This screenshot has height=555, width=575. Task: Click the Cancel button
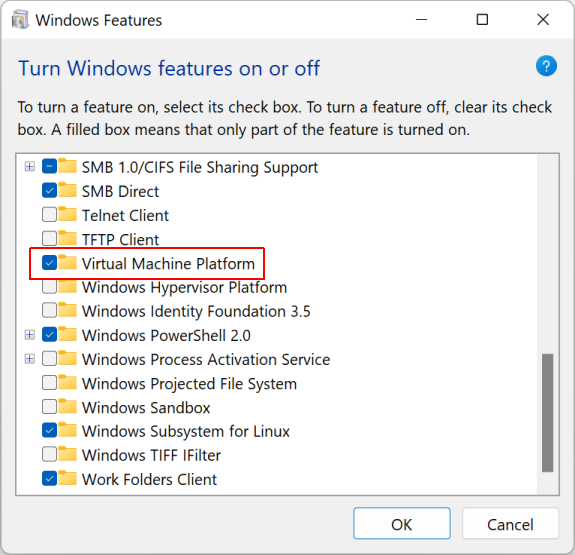click(510, 523)
